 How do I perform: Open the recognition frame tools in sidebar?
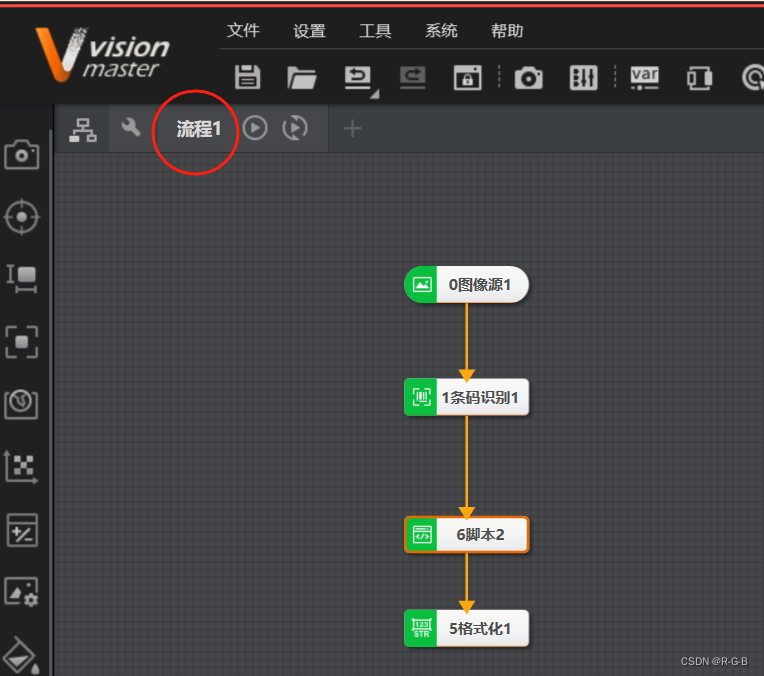click(21, 342)
